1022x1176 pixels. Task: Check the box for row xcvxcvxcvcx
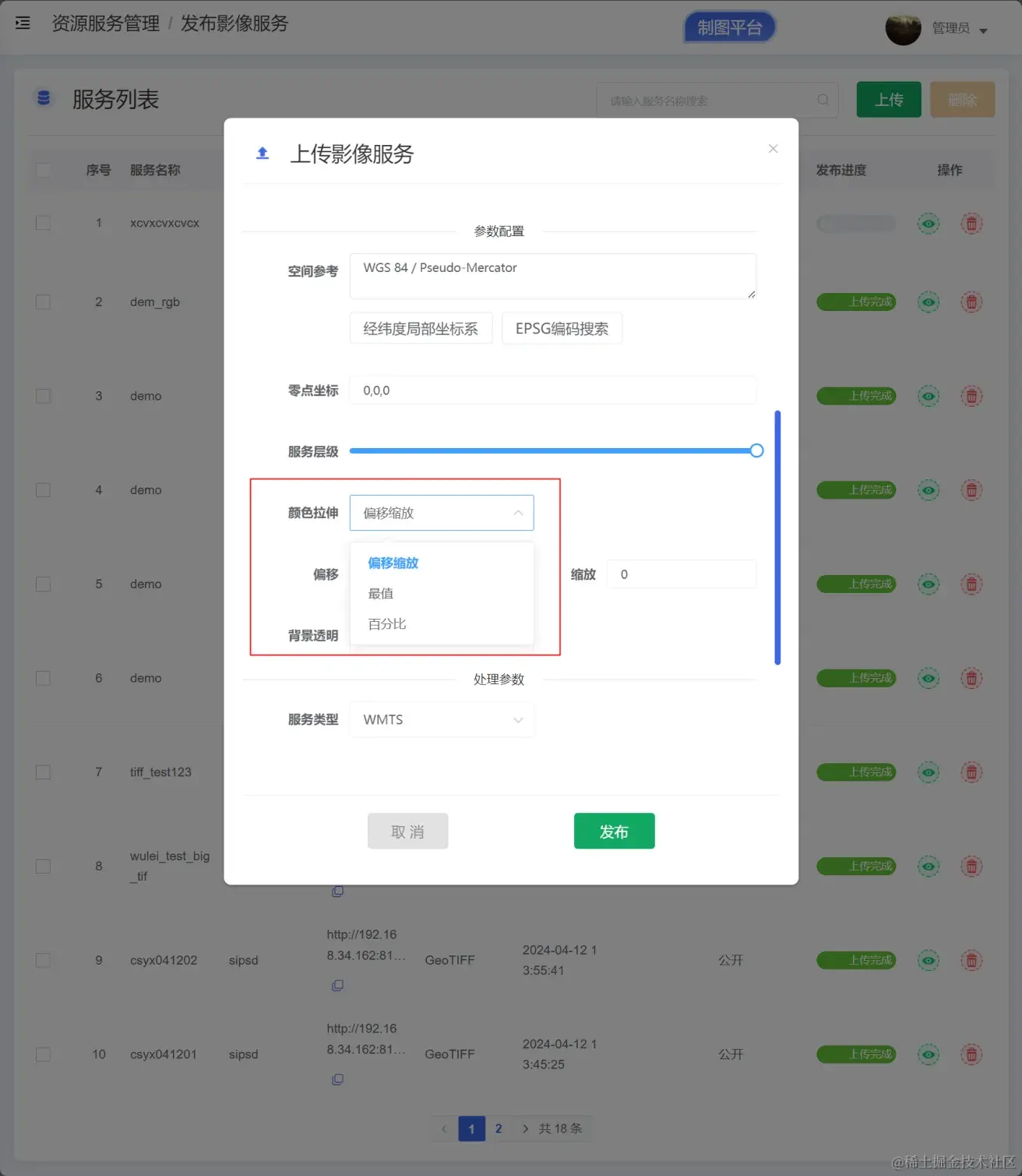coord(43,223)
